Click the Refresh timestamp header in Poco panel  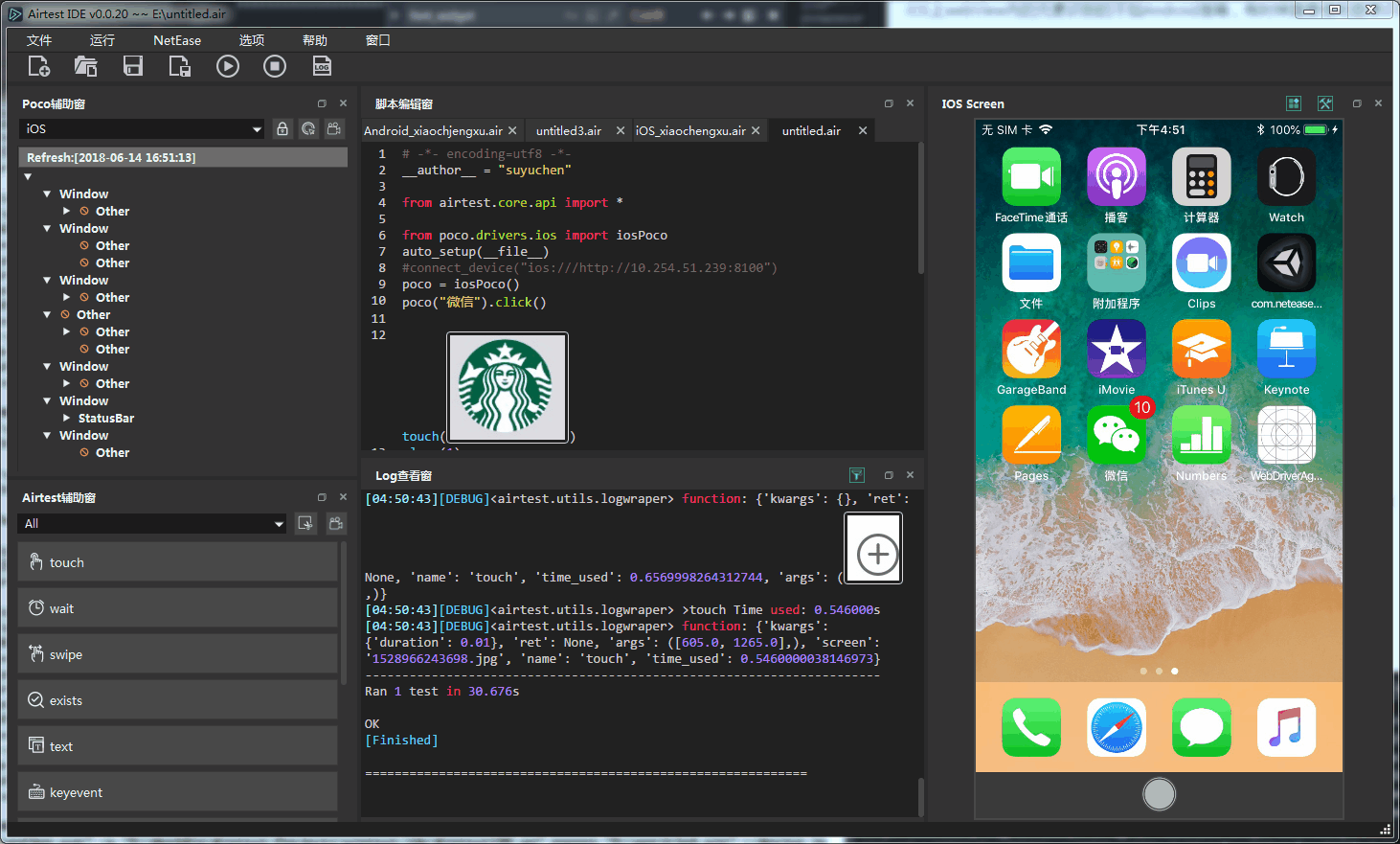click(183, 157)
